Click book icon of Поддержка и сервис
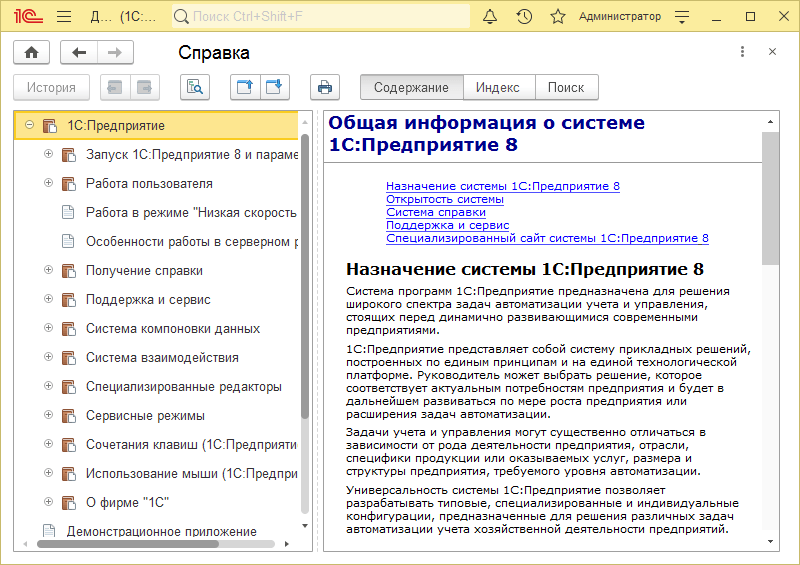The image size is (800, 565). point(69,300)
